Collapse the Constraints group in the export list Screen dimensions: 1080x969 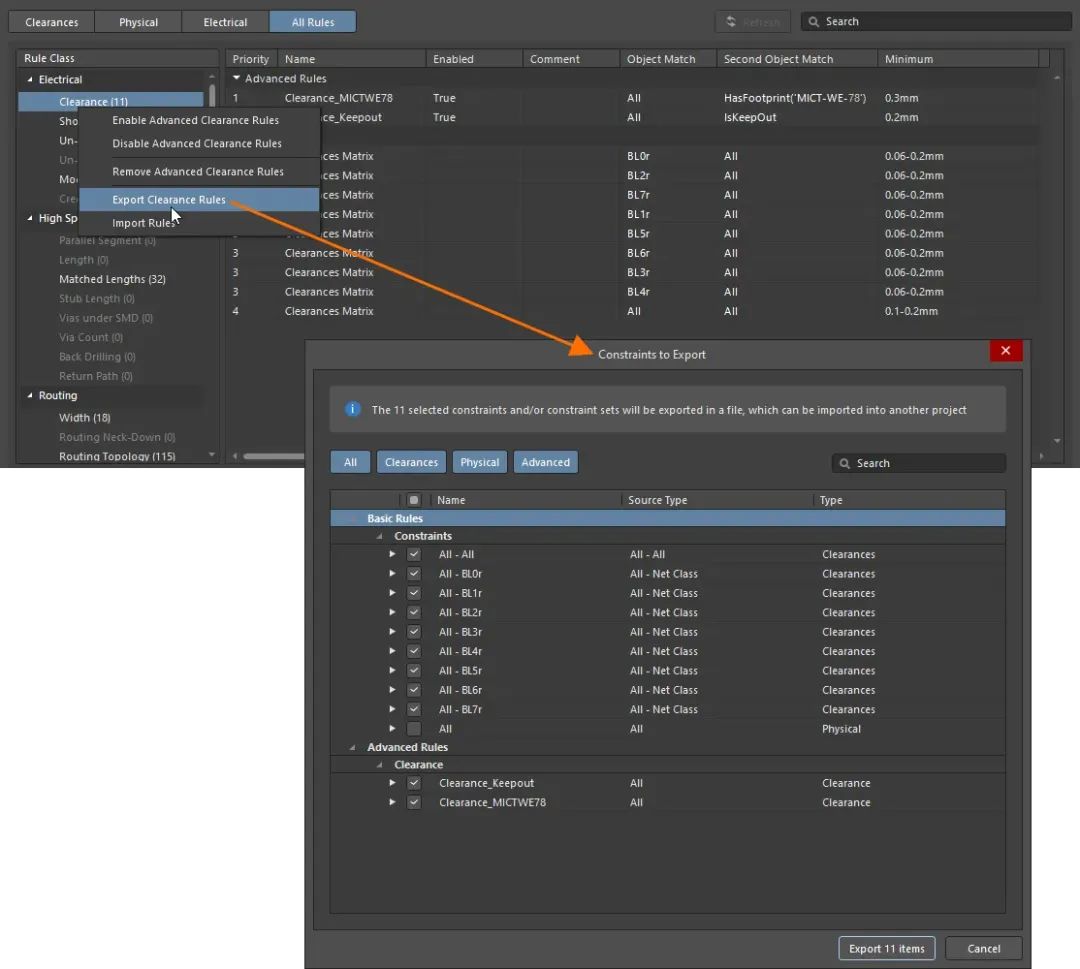(380, 536)
